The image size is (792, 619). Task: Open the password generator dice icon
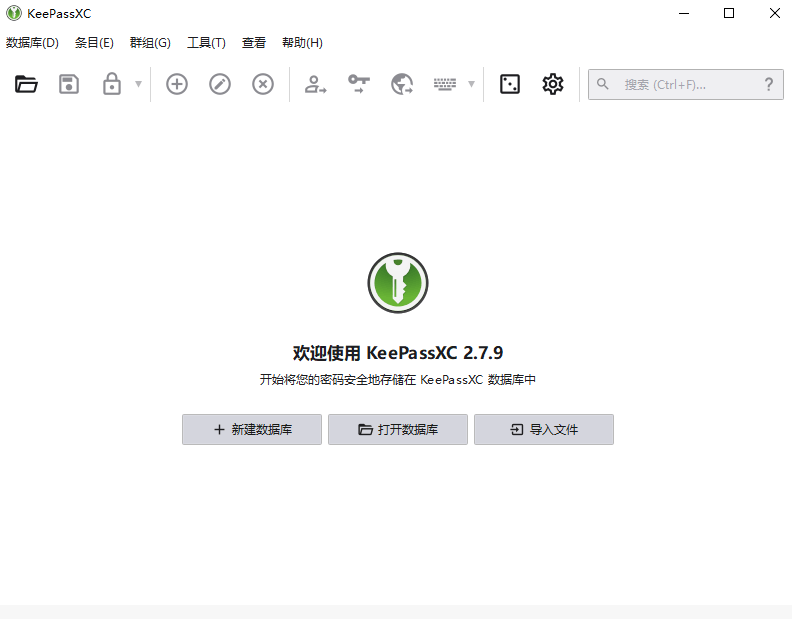click(x=510, y=84)
